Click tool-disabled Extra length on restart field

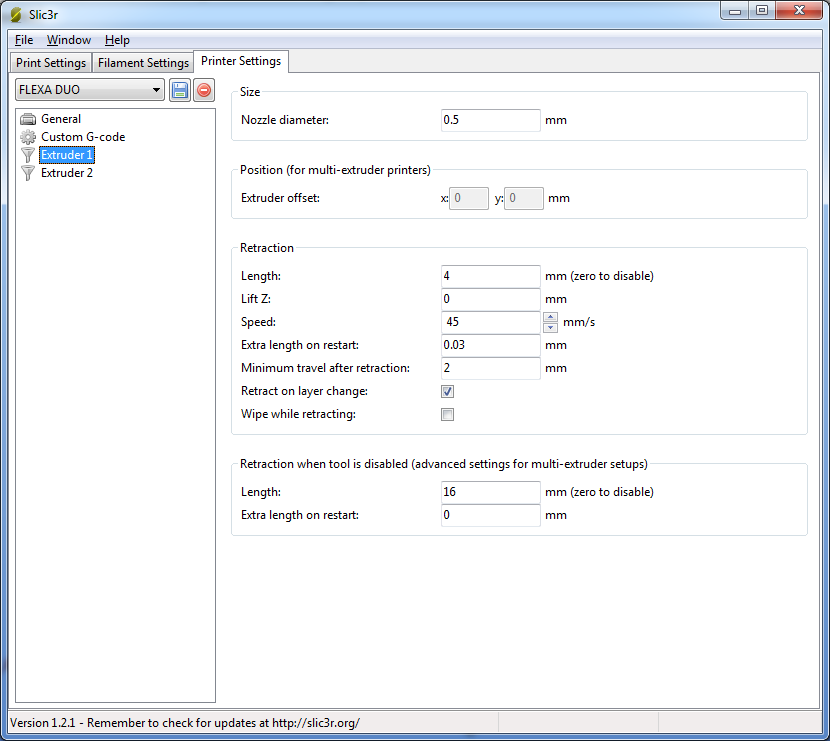pyautogui.click(x=491, y=515)
